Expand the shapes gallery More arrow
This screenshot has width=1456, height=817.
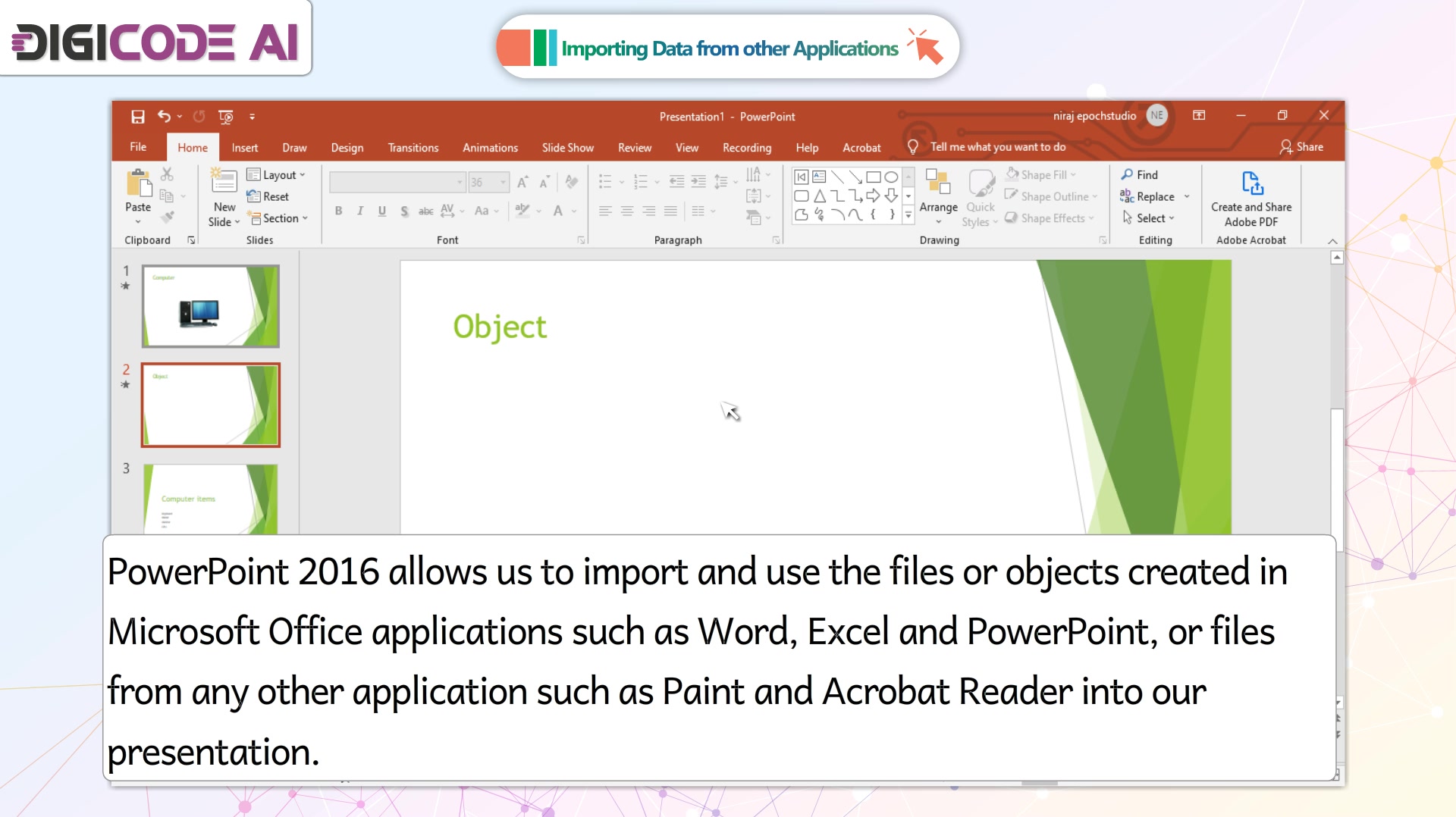coord(908,216)
